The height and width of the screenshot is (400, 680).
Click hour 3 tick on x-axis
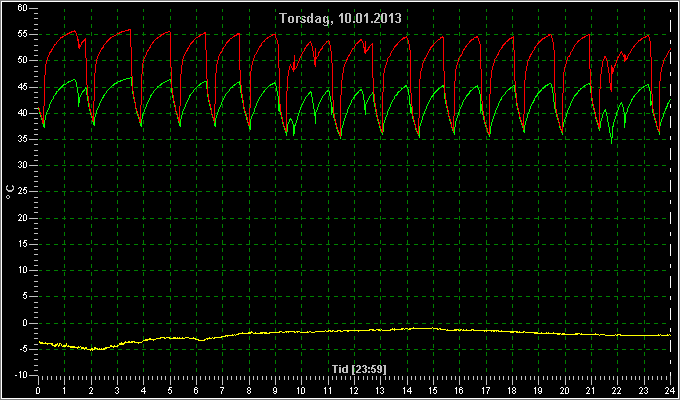pyautogui.click(x=117, y=390)
